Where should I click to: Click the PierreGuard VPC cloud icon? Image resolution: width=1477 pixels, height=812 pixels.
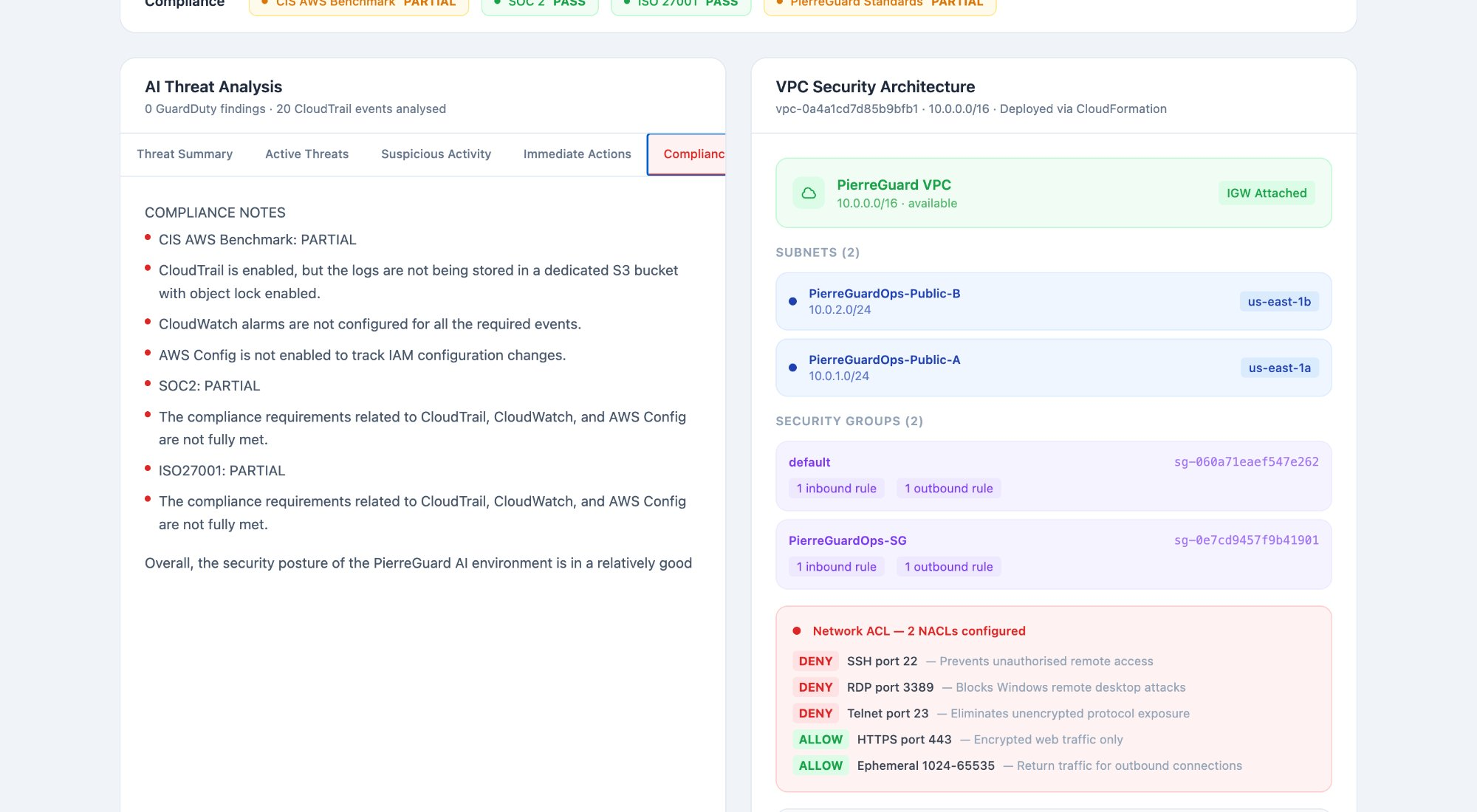click(x=809, y=193)
